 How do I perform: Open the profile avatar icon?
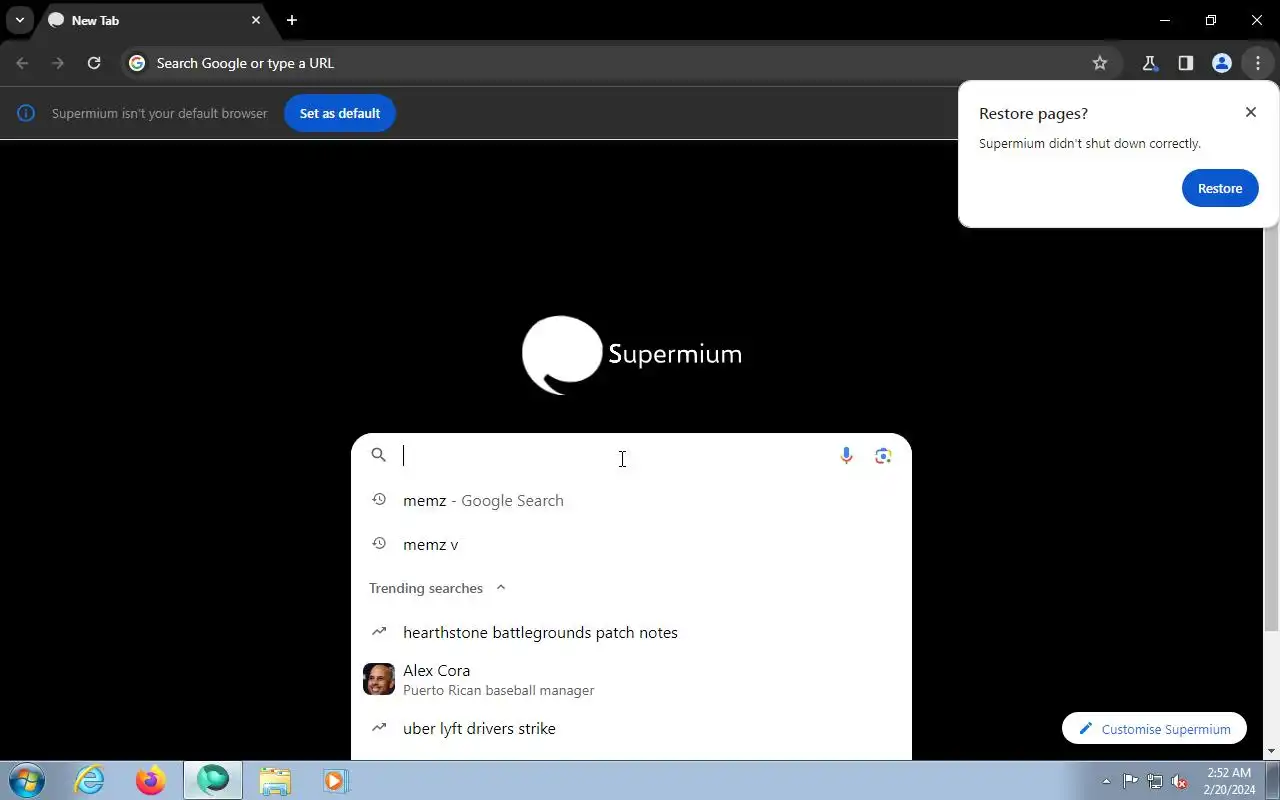1221,63
